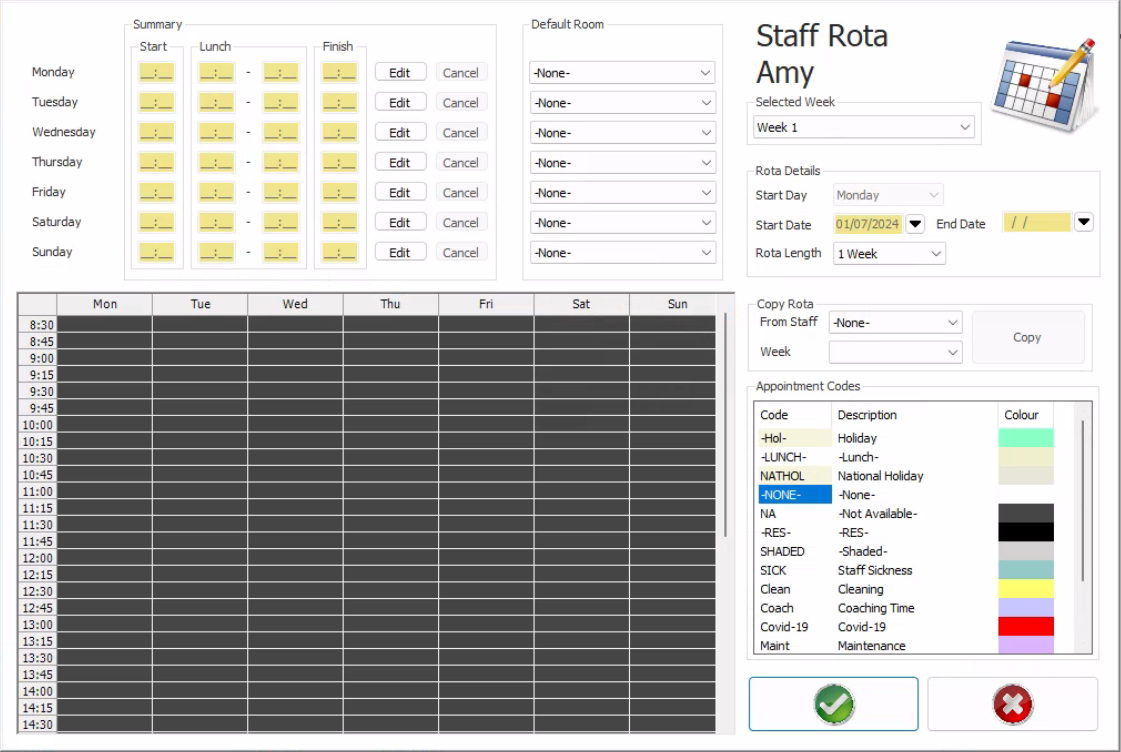Click Edit for Monday

pos(400,73)
